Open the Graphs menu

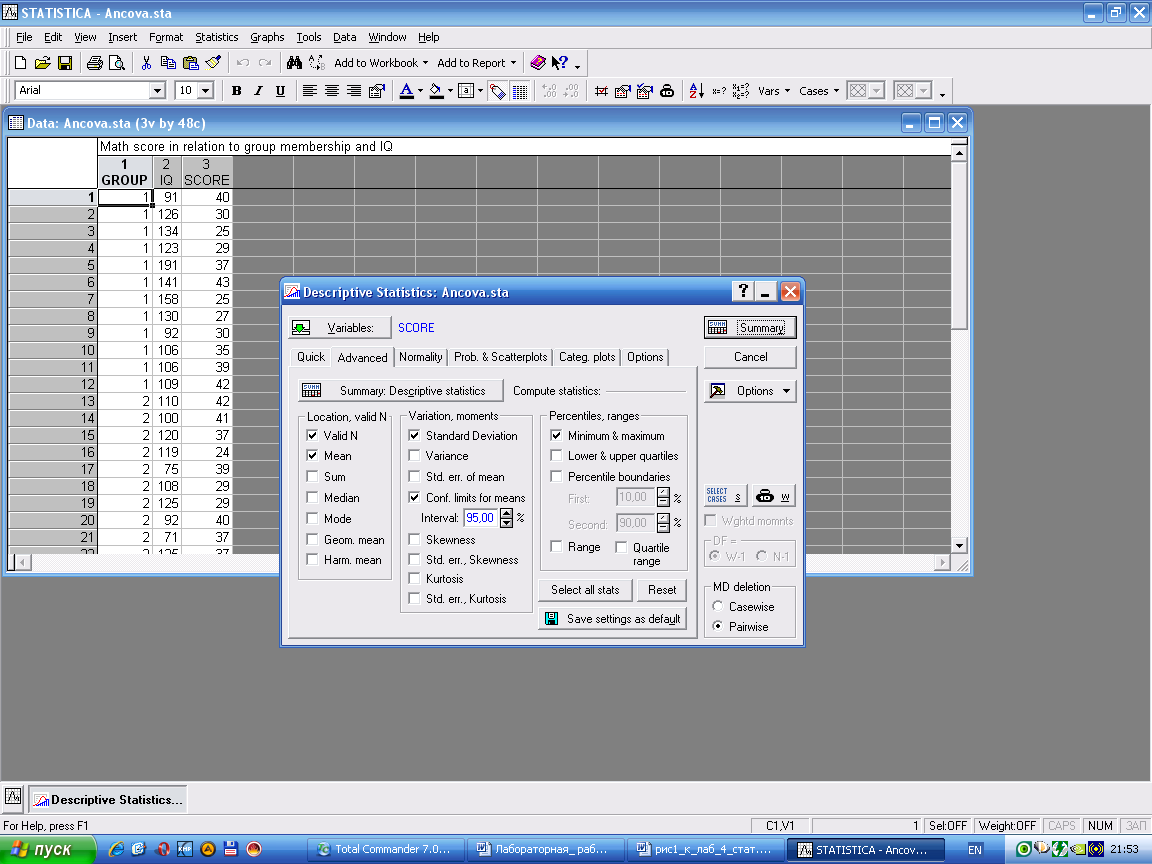(267, 37)
